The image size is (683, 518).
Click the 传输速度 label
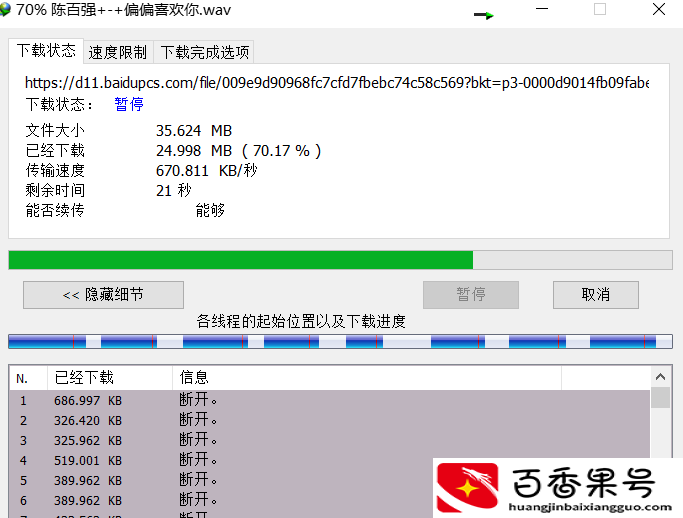55,171
